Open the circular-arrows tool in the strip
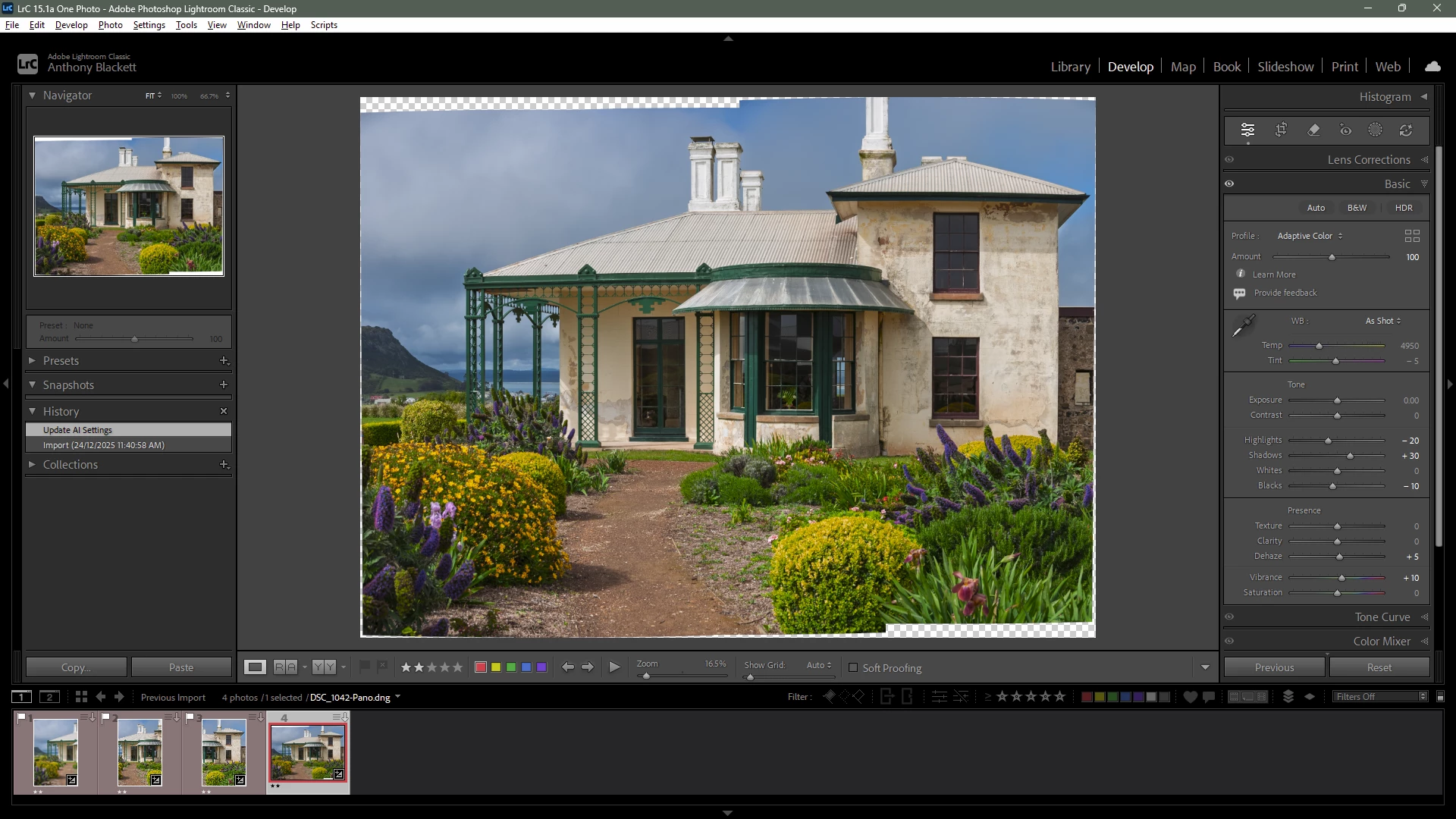Viewport: 1456px width, 819px height. tap(1406, 130)
